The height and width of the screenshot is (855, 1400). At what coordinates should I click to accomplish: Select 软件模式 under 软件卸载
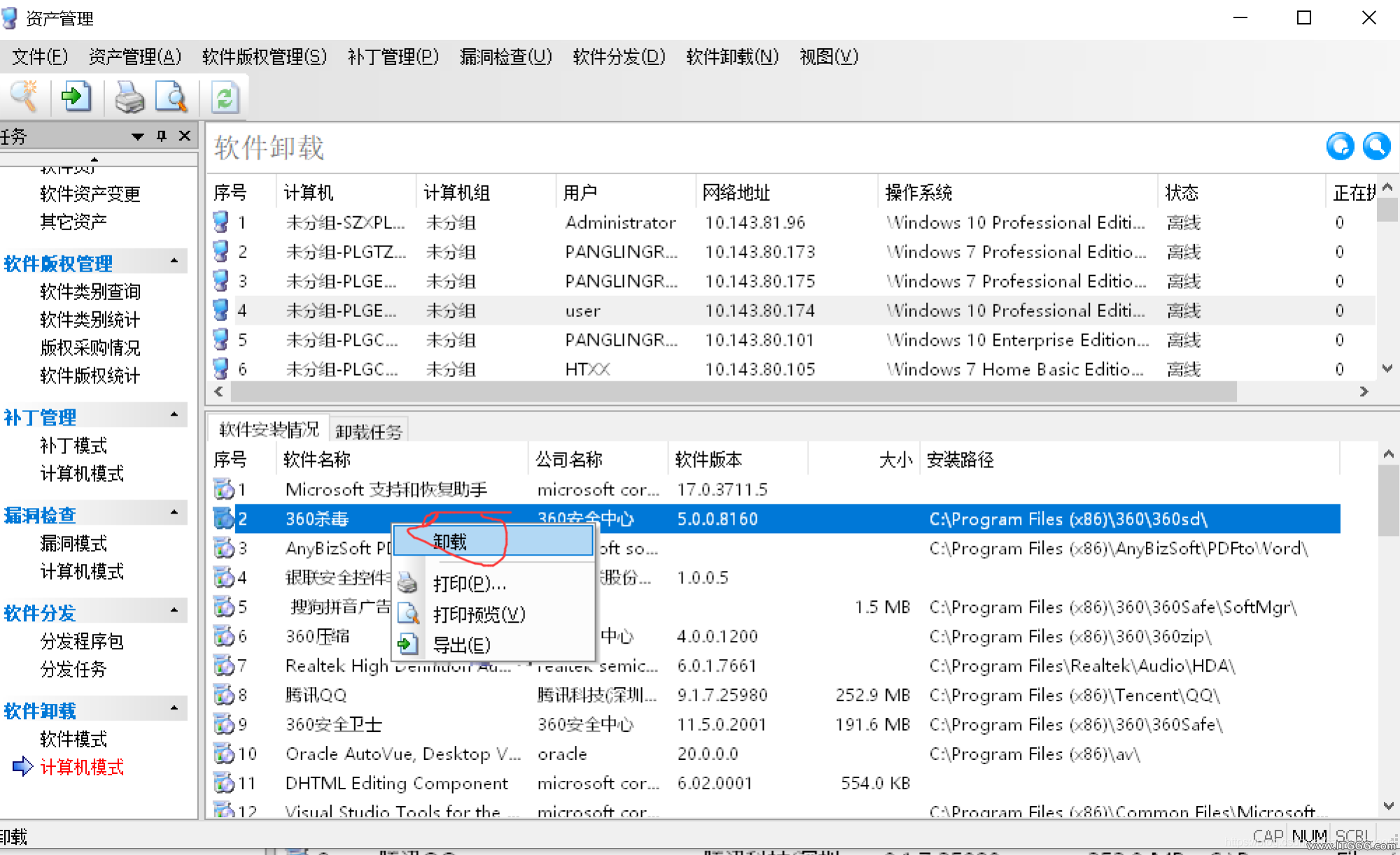pyautogui.click(x=73, y=740)
